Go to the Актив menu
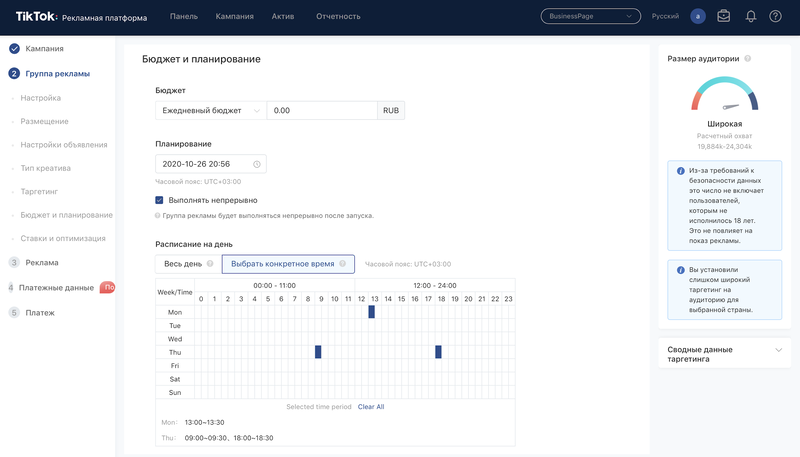800x457 pixels. click(283, 16)
